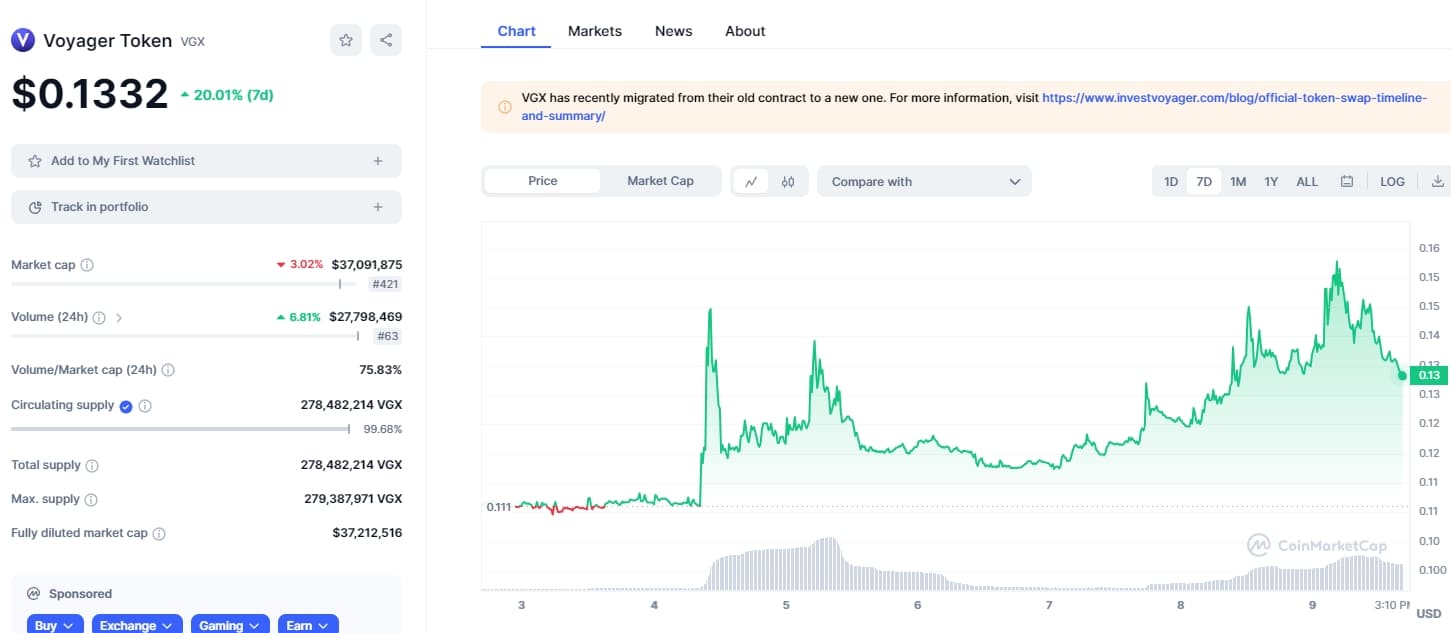Click the 75.83% volume ratio value
Viewport: 1451px width, 633px height.
tap(381, 370)
